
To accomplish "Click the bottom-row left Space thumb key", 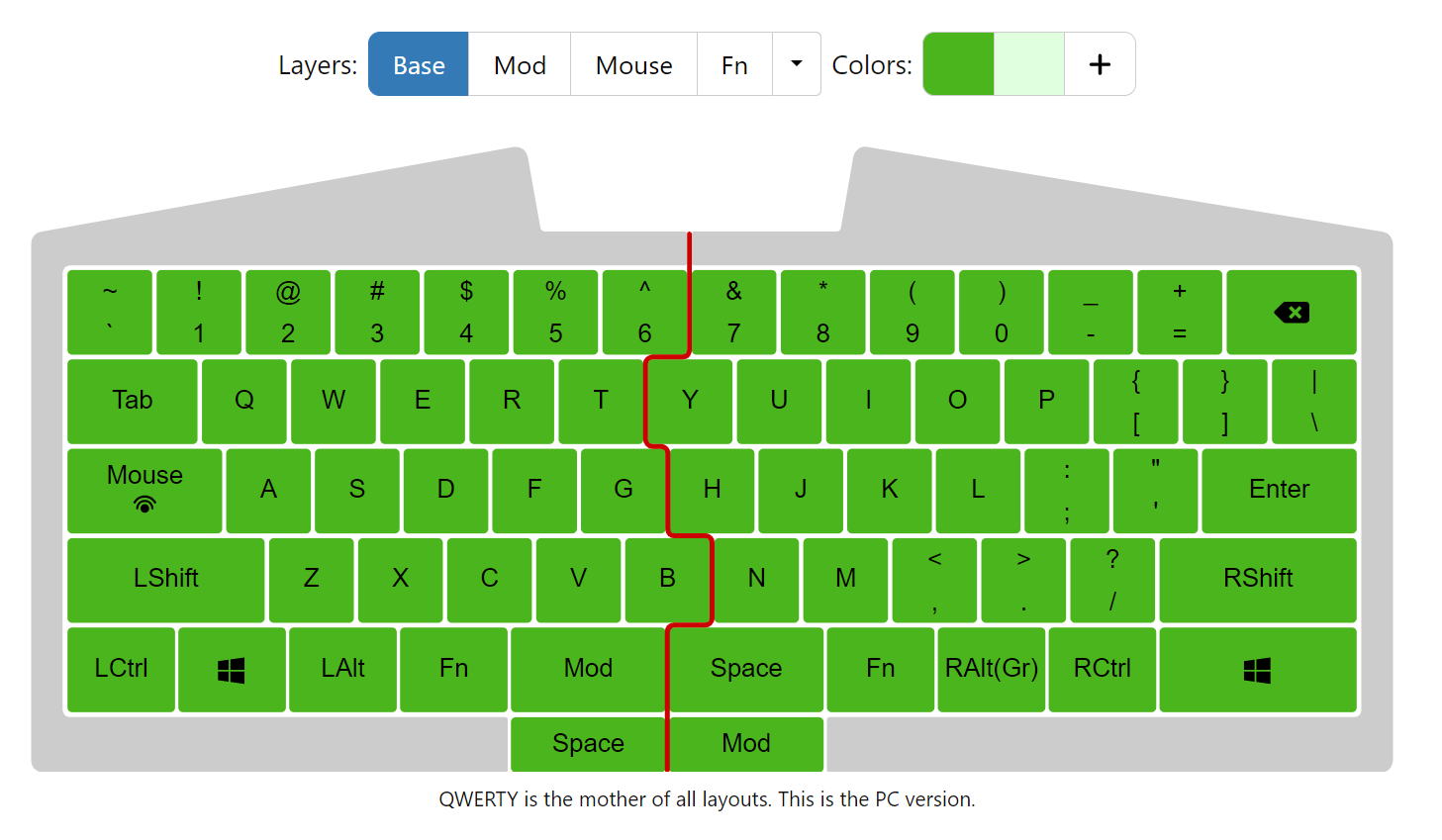I will click(x=588, y=744).
